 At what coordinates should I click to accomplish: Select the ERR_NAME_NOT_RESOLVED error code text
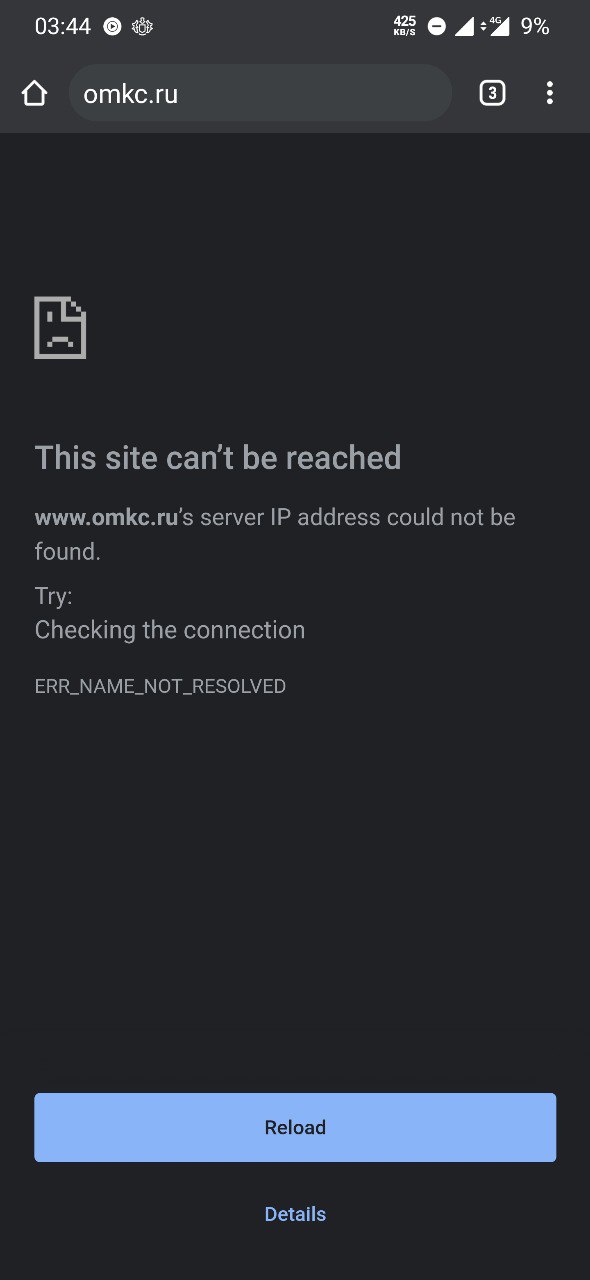click(x=160, y=686)
